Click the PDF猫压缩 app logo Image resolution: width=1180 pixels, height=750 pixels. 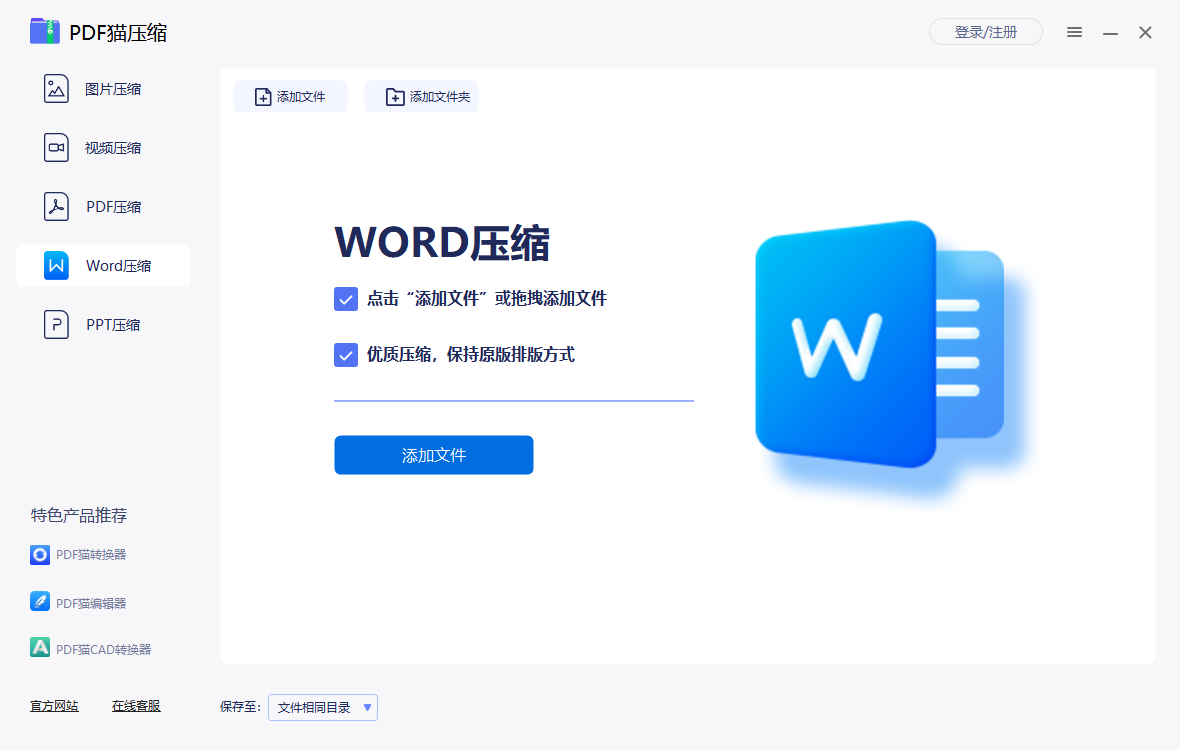click(44, 32)
